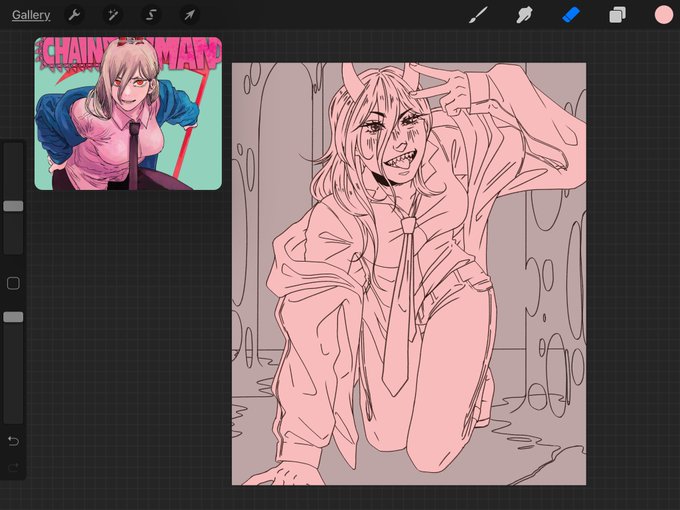Open the Actions wrench menu

pos(74,15)
